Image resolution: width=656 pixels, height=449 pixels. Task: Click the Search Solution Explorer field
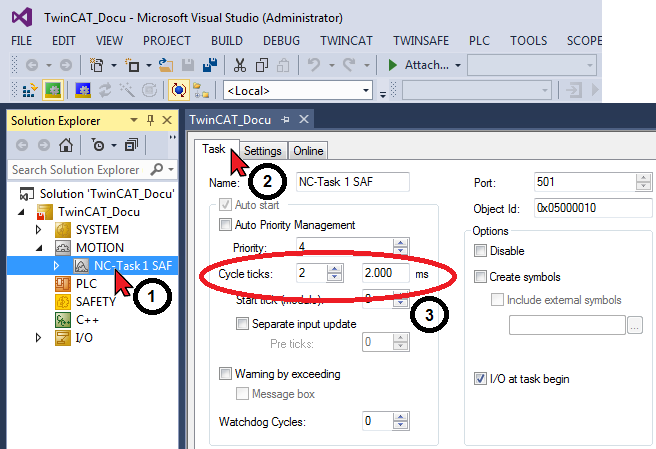click(x=77, y=169)
